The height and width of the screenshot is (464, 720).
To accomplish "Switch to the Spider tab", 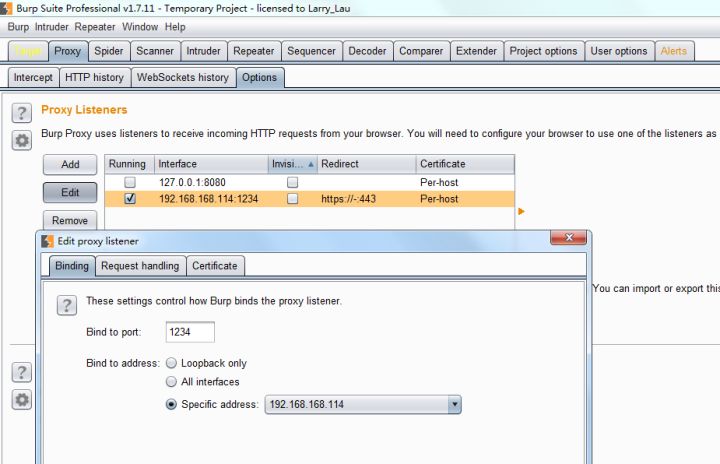I will coord(109,51).
